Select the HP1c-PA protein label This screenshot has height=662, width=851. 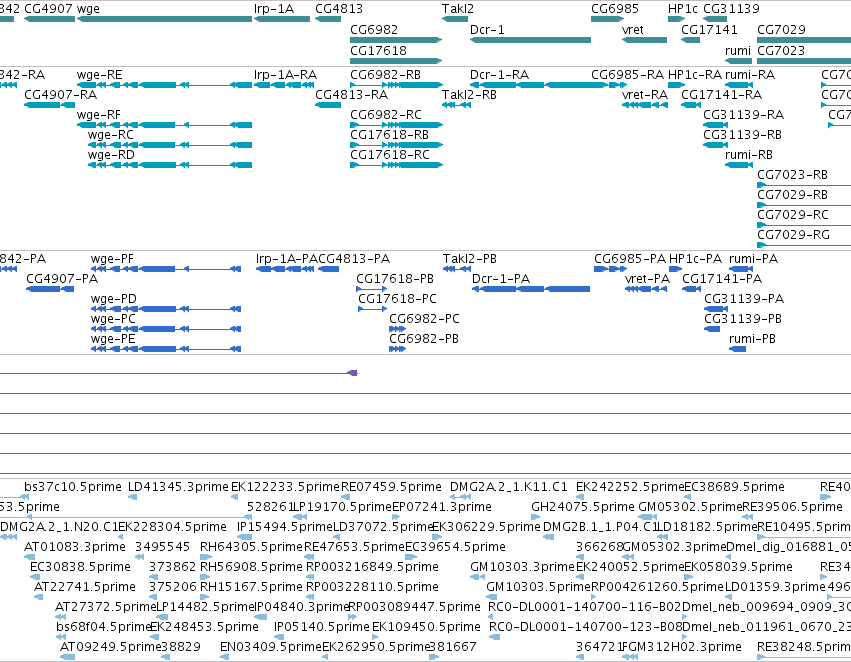[x=695, y=258]
